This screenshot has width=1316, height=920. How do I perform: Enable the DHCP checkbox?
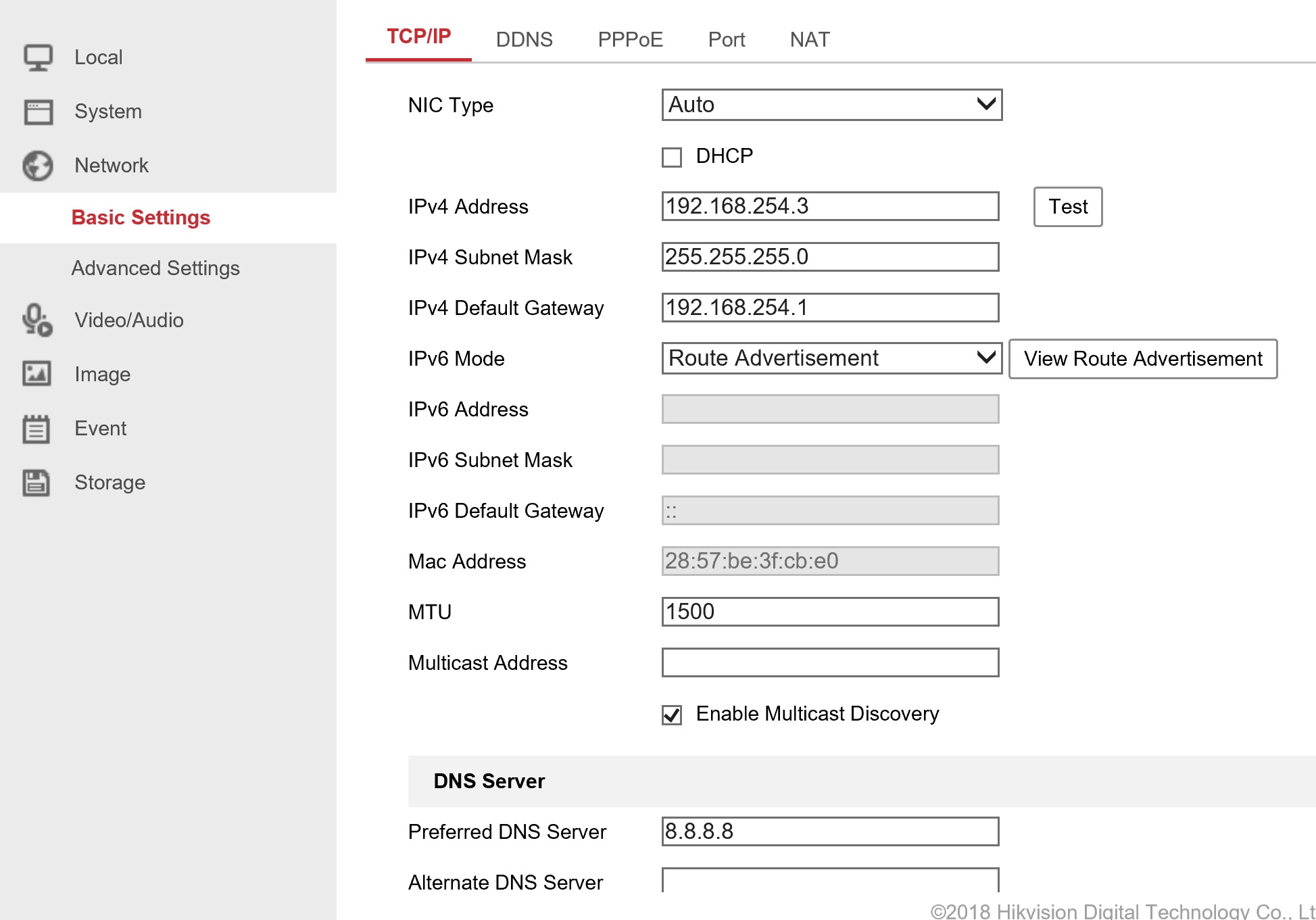coord(672,157)
